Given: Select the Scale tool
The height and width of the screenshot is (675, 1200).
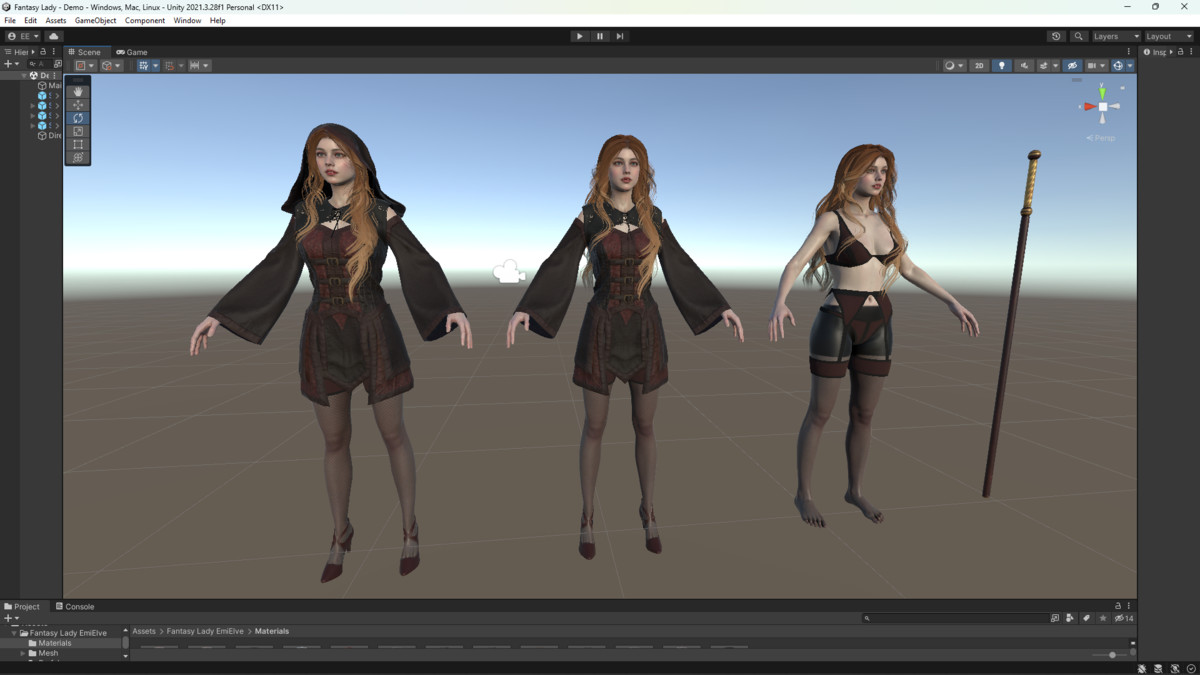Looking at the screenshot, I should 78,131.
